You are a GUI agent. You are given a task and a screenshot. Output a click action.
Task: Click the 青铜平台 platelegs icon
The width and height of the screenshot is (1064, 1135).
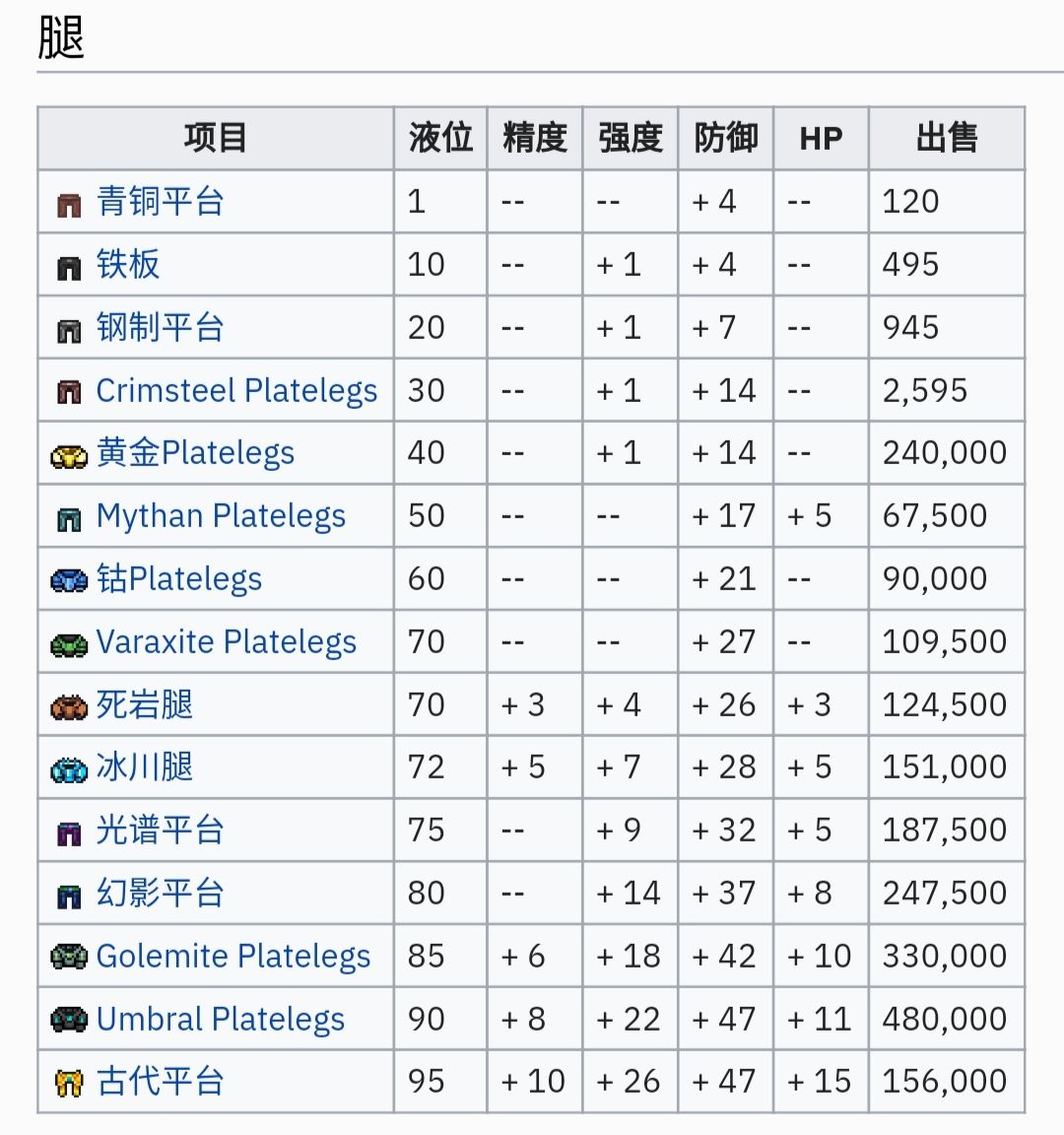69,204
